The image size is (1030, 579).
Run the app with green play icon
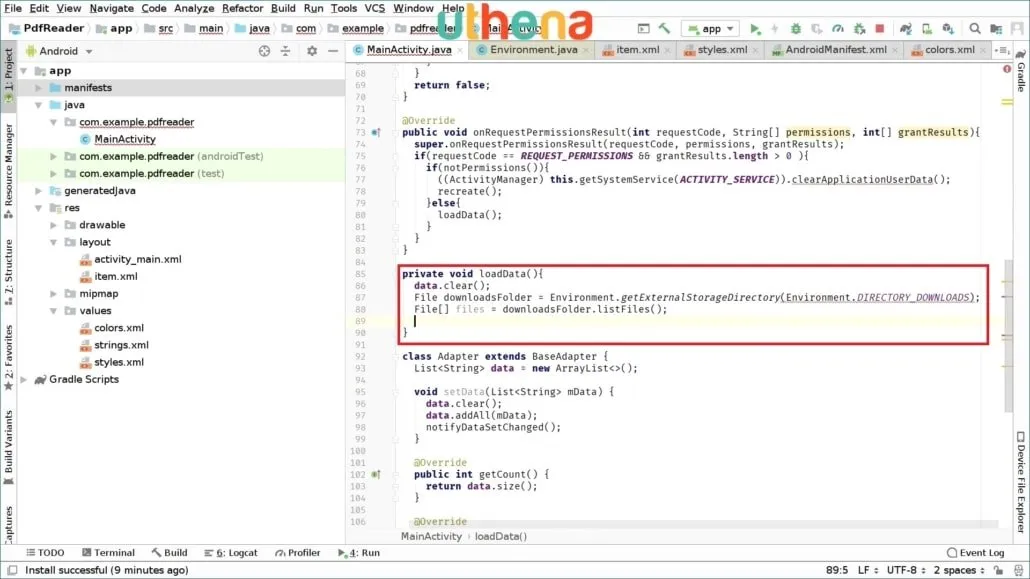tap(755, 29)
